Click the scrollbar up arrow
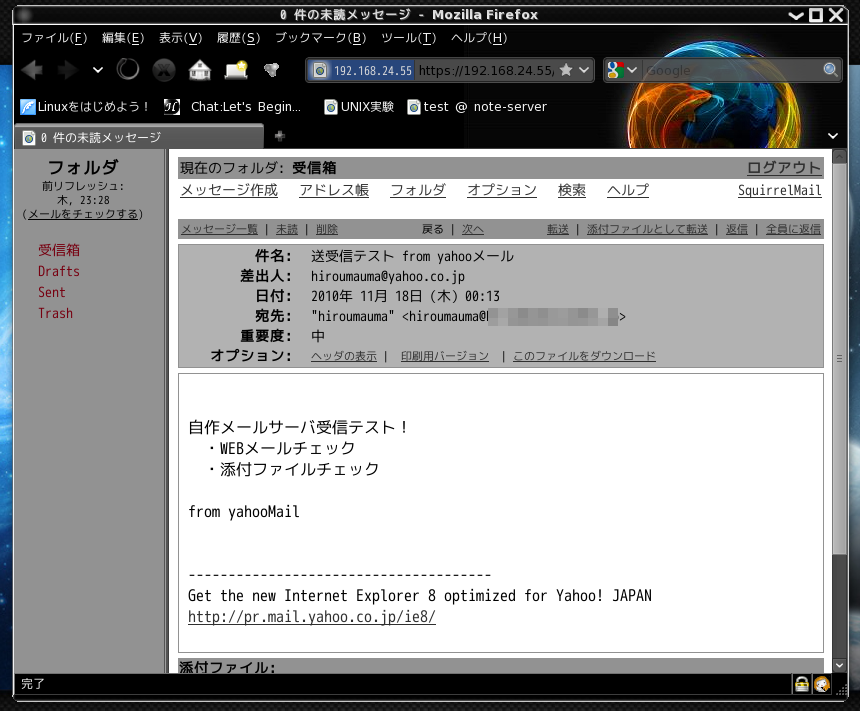This screenshot has width=860, height=711. tap(839, 156)
